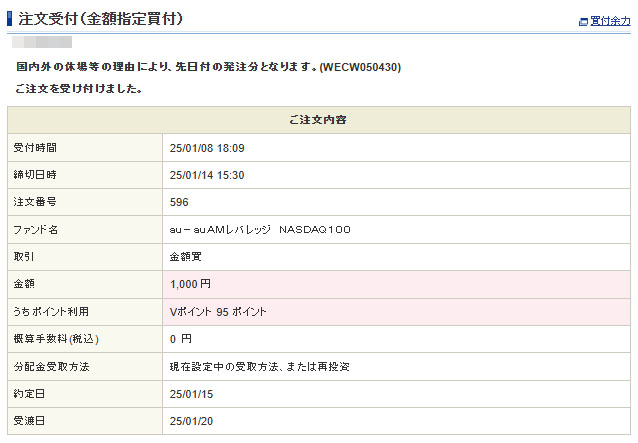Click the order number 596
This screenshot has height=443, width=638.
[x=180, y=202]
